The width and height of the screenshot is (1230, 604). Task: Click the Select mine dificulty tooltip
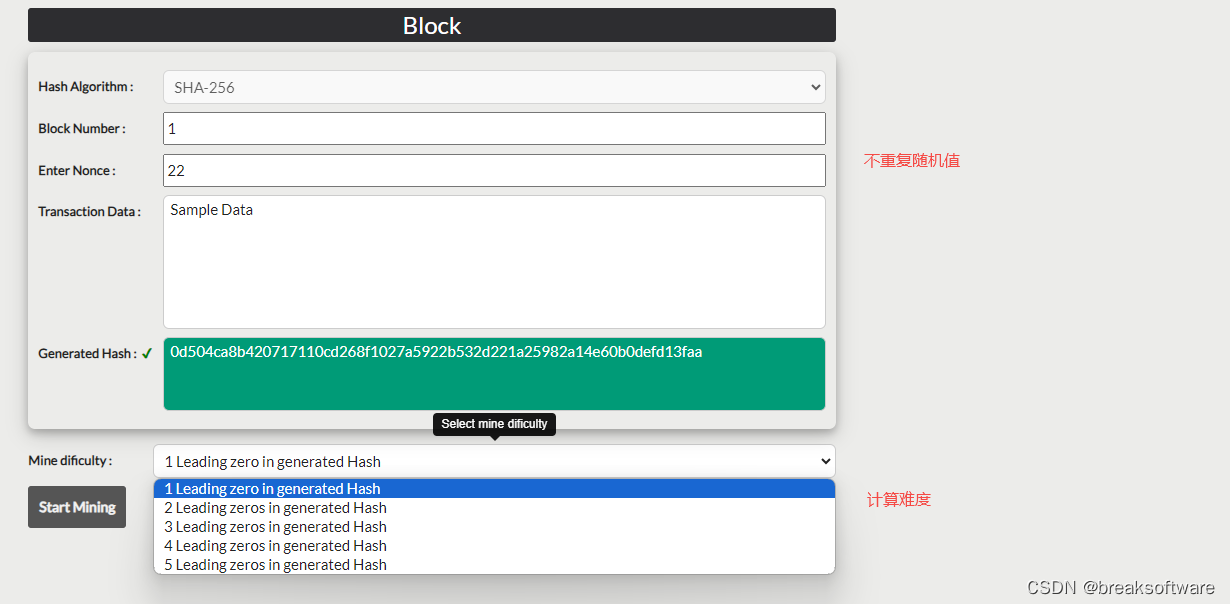[494, 424]
